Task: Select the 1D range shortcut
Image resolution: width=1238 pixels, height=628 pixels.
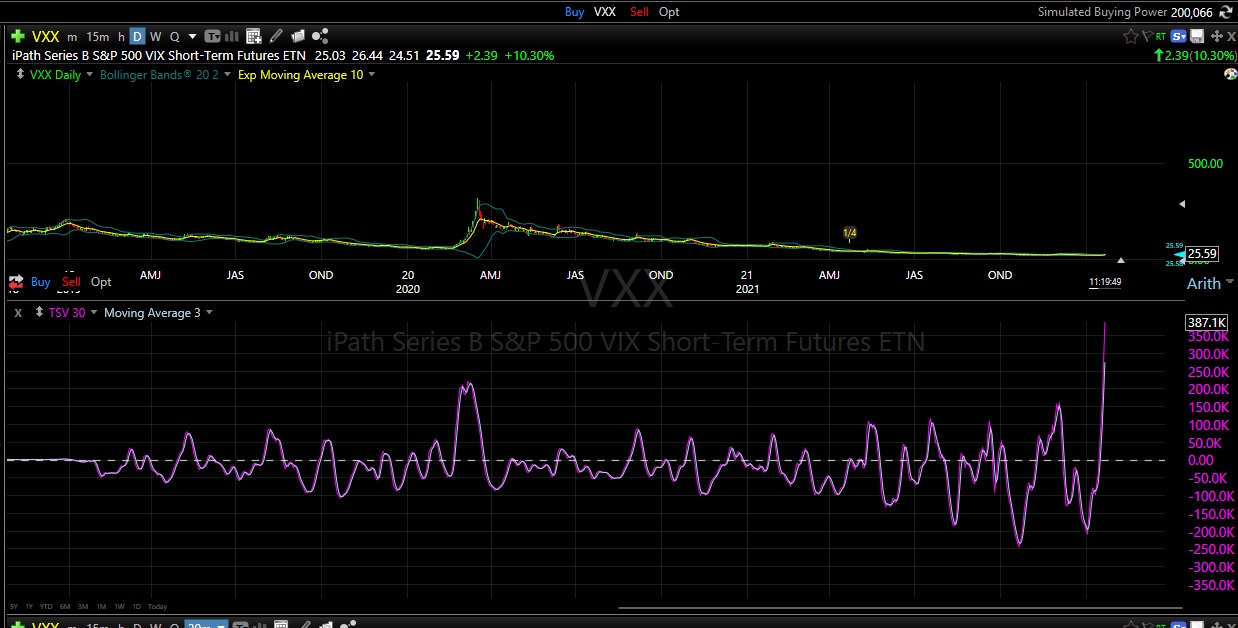Action: [136, 606]
